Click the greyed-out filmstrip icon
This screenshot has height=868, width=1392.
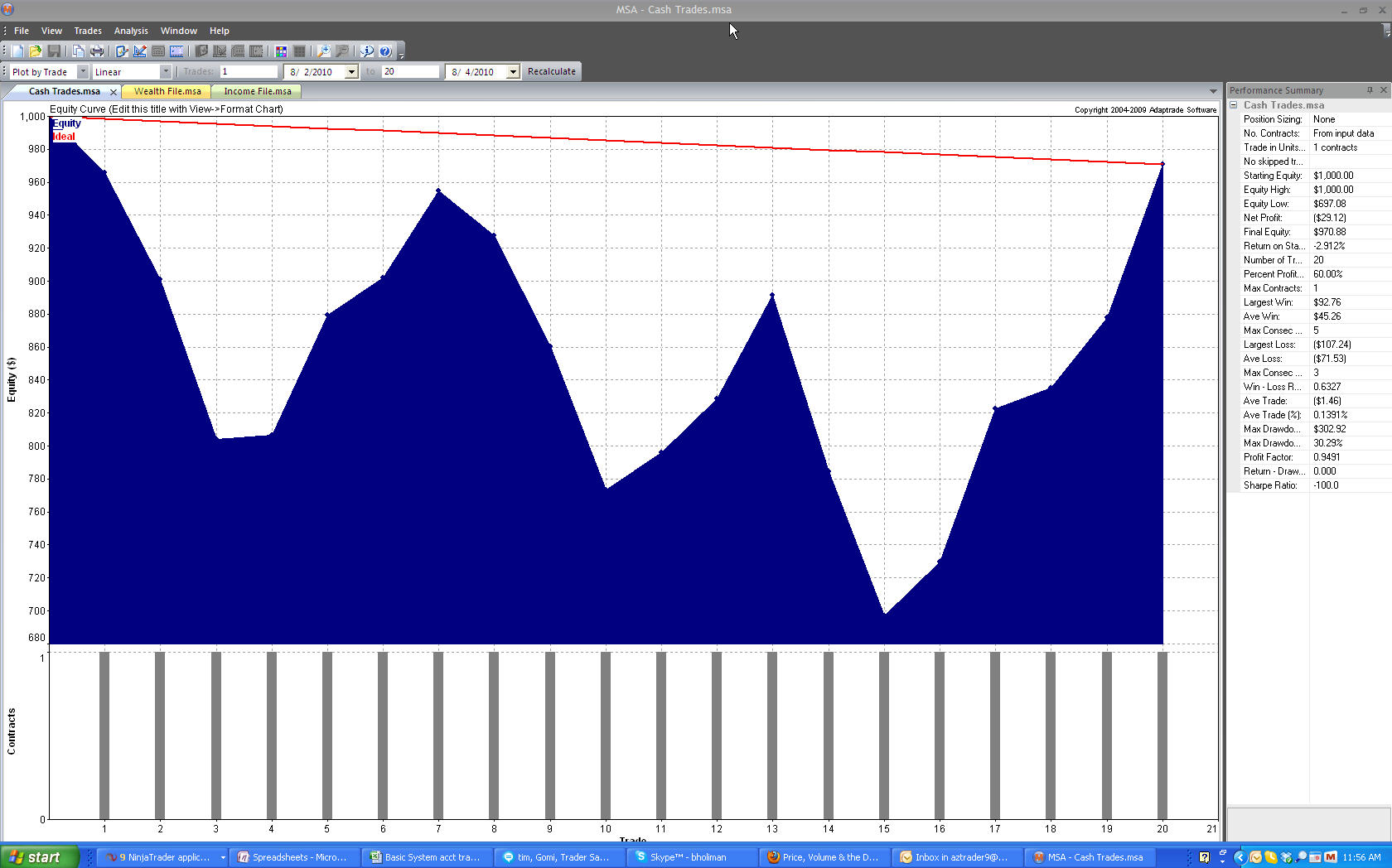256,51
